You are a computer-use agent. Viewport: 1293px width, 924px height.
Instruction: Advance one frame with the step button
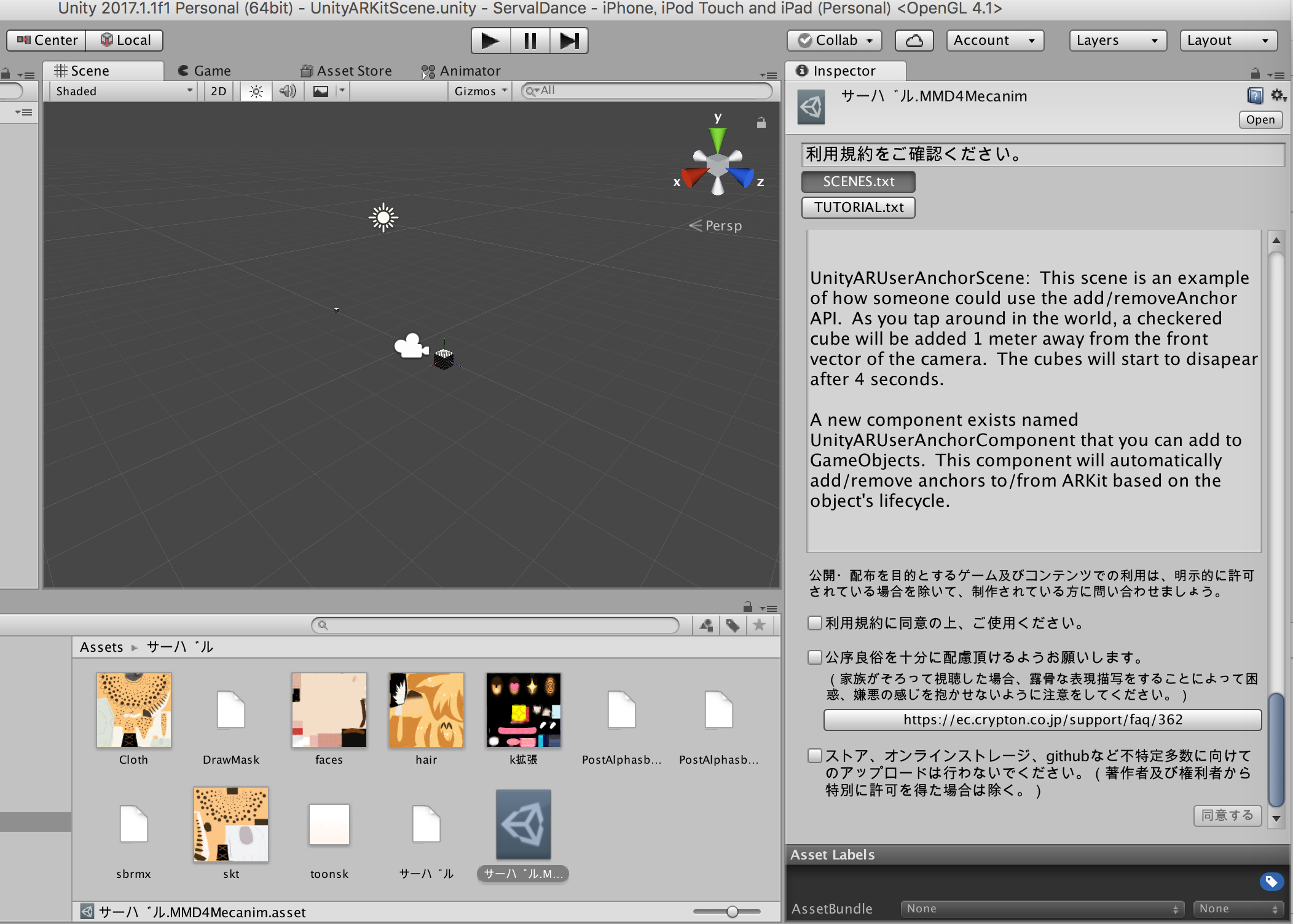click(x=569, y=41)
